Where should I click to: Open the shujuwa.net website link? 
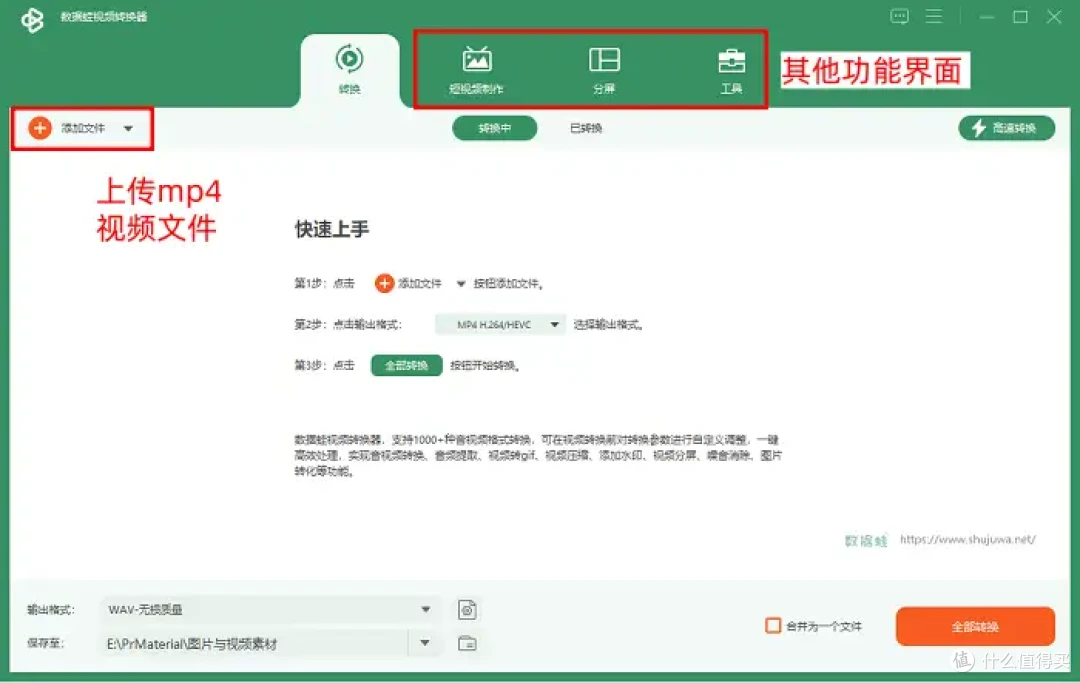pyautogui.click(x=968, y=539)
